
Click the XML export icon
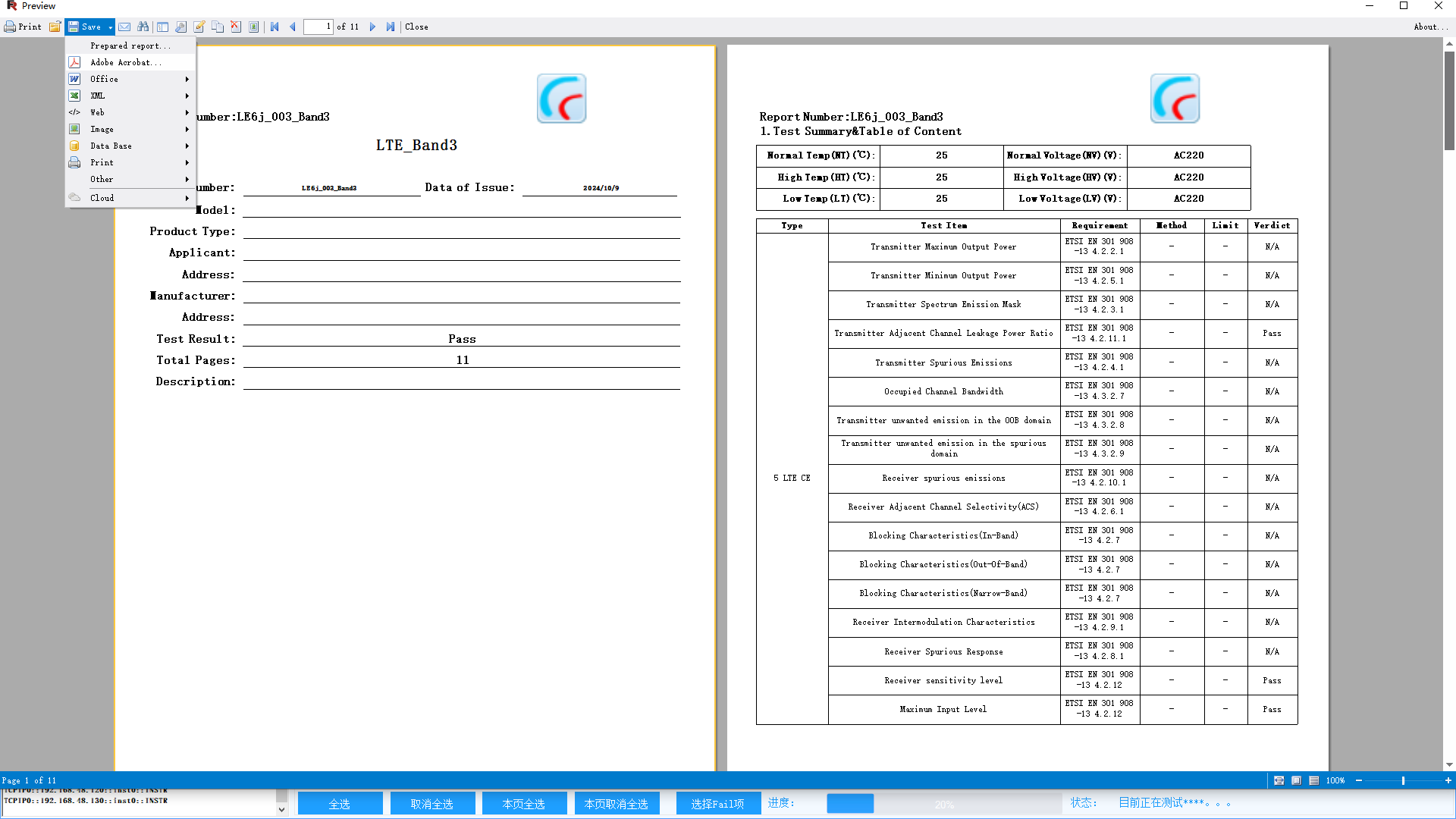click(75, 95)
